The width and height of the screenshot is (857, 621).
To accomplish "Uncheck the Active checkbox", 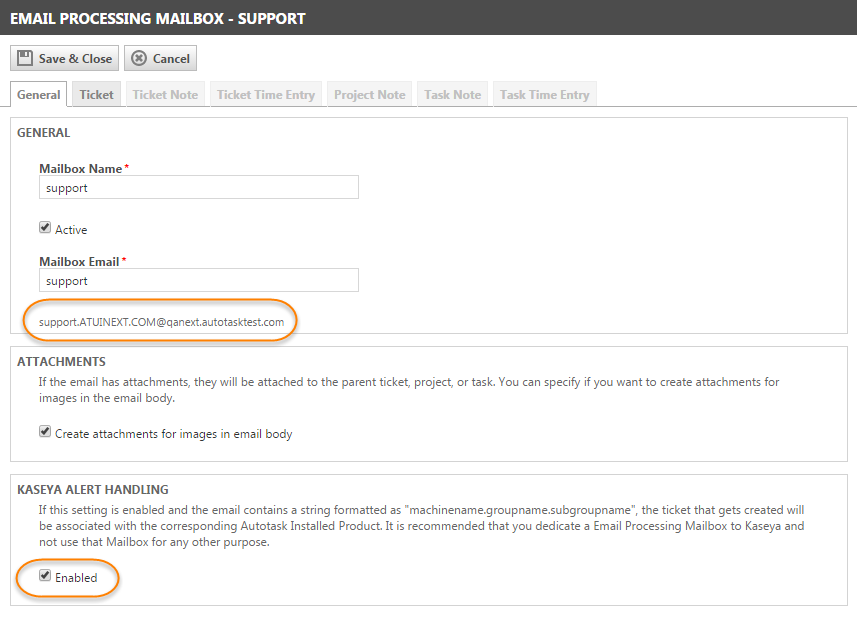I will (45, 228).
